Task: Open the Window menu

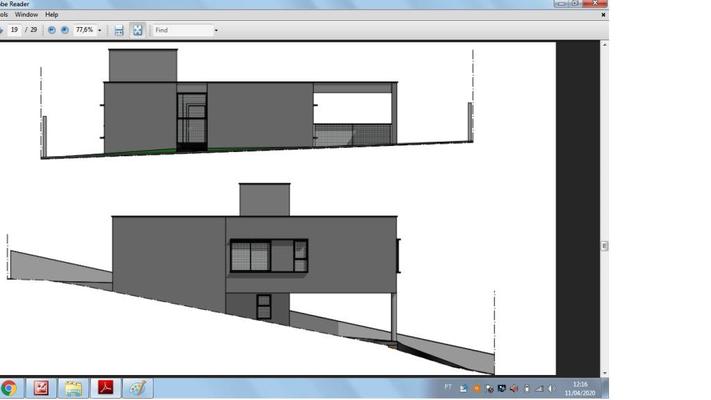Action: coord(27,15)
